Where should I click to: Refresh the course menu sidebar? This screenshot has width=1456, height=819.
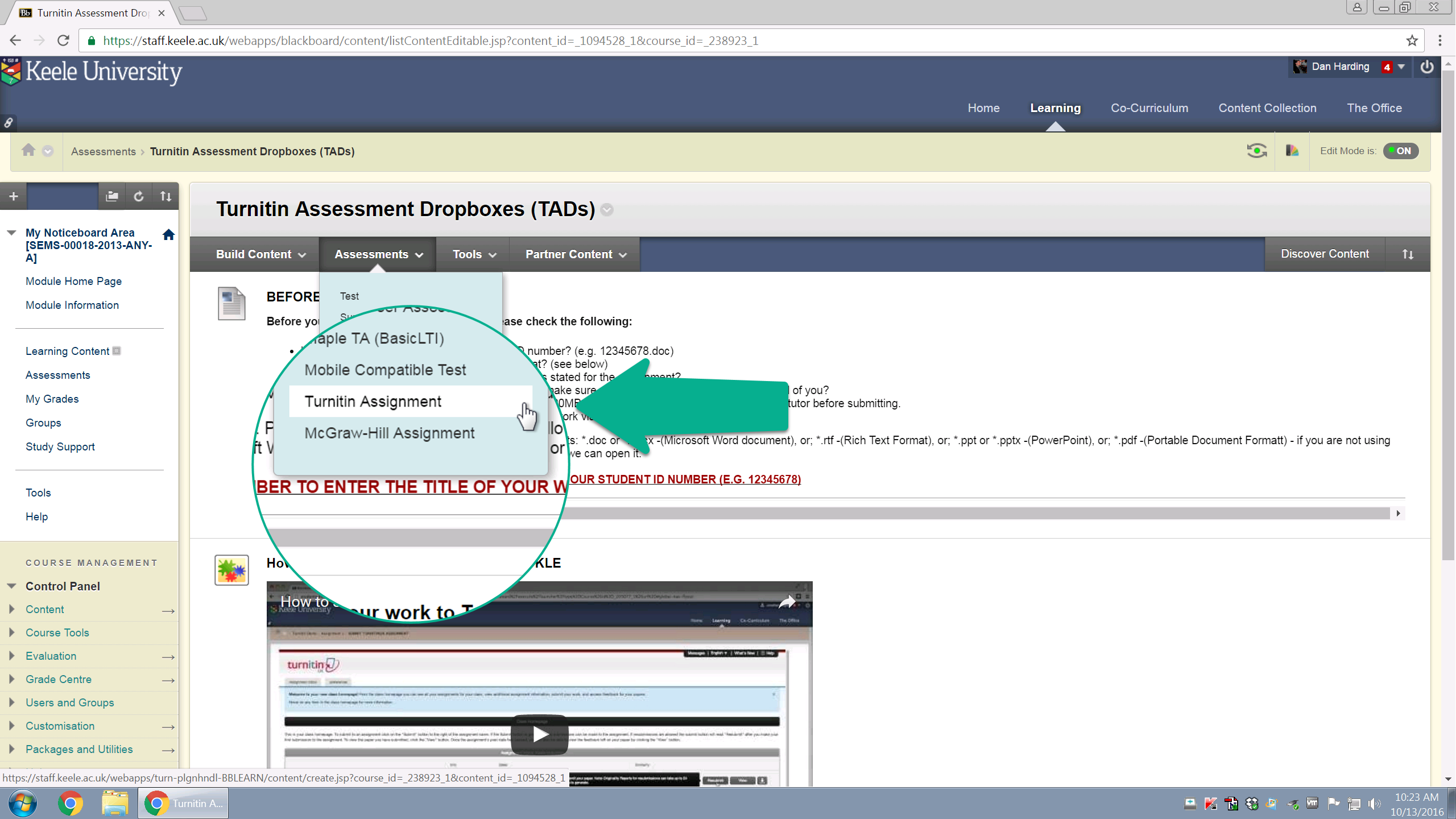tap(139, 196)
